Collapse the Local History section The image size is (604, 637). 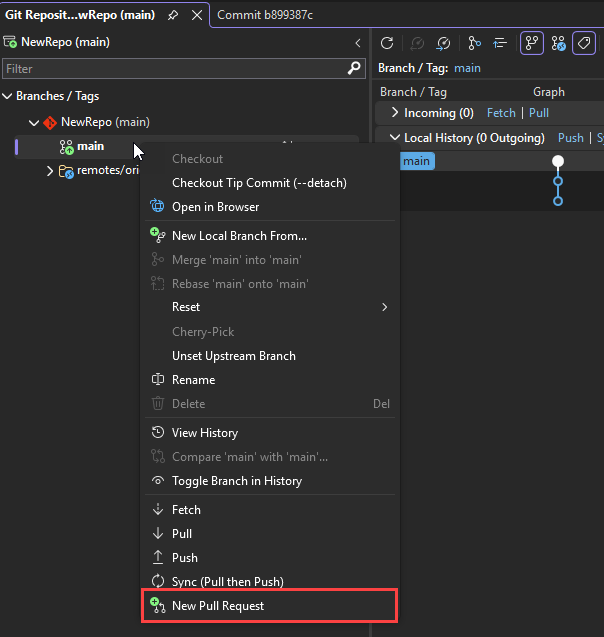click(x=394, y=138)
